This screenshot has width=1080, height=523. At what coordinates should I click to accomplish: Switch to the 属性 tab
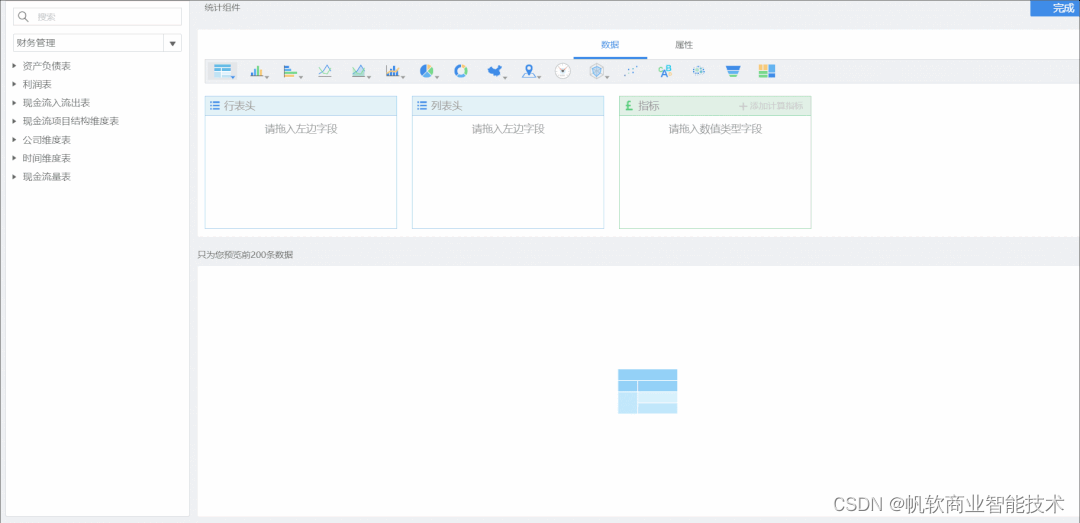pyautogui.click(x=684, y=45)
